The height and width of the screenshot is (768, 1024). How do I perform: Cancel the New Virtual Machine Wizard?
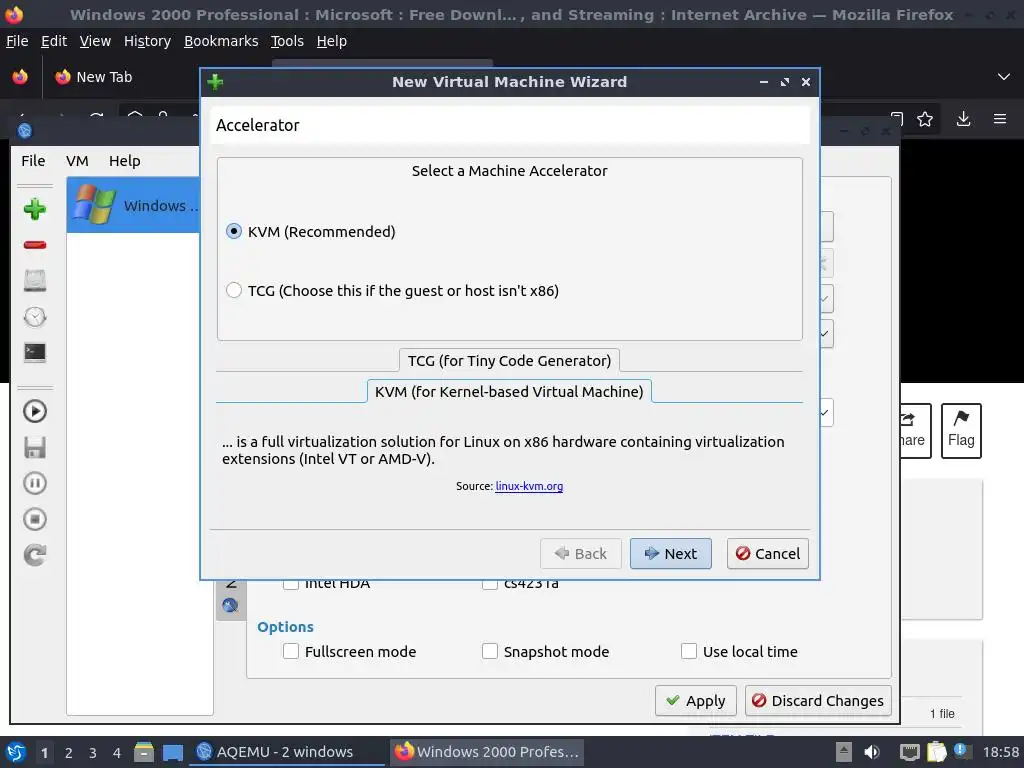(768, 553)
